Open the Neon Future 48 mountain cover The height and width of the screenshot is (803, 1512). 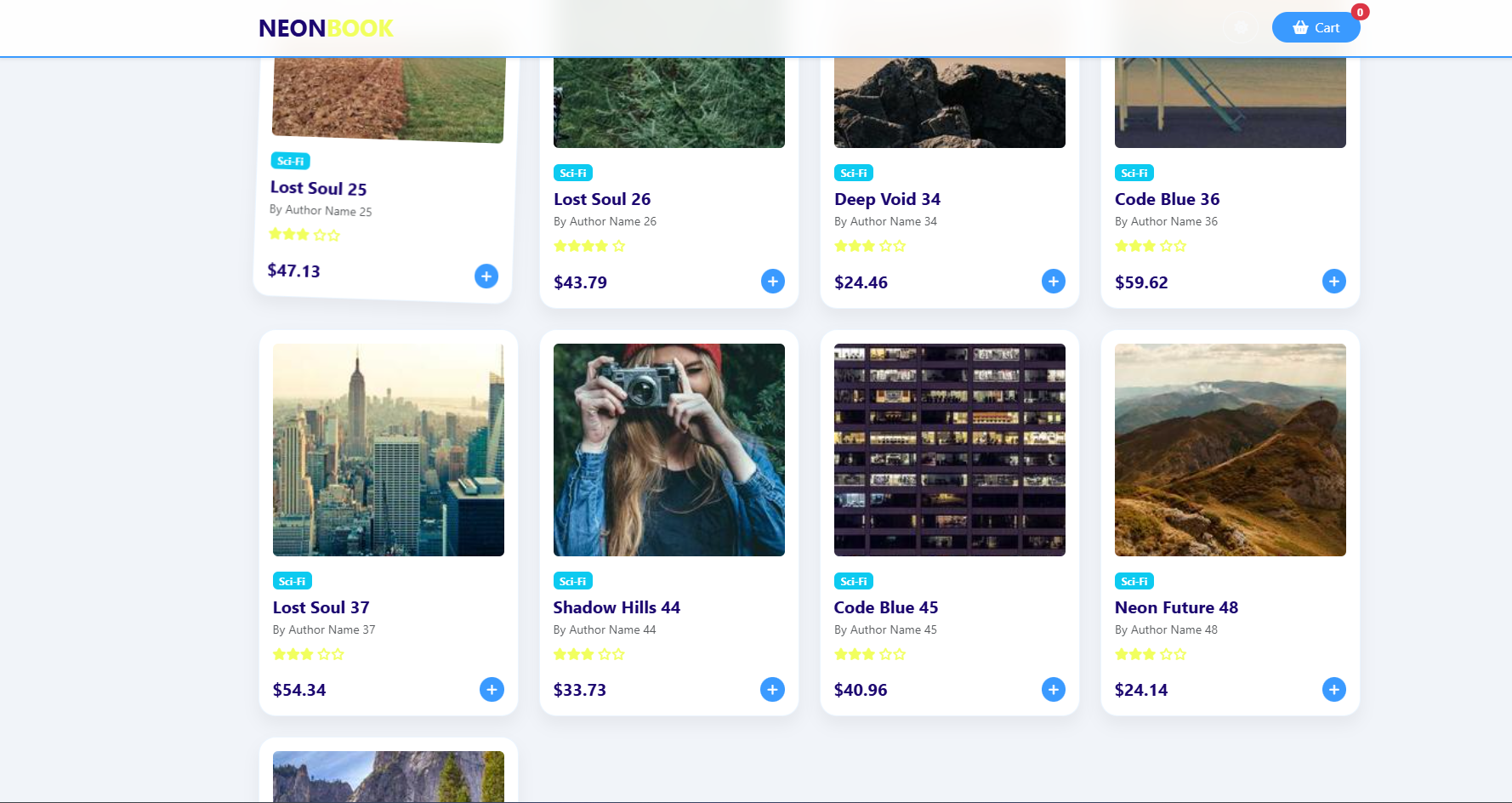point(1231,450)
